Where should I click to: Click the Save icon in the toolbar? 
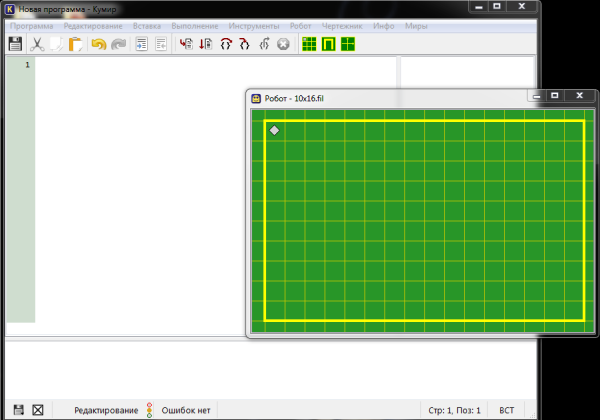[15, 44]
